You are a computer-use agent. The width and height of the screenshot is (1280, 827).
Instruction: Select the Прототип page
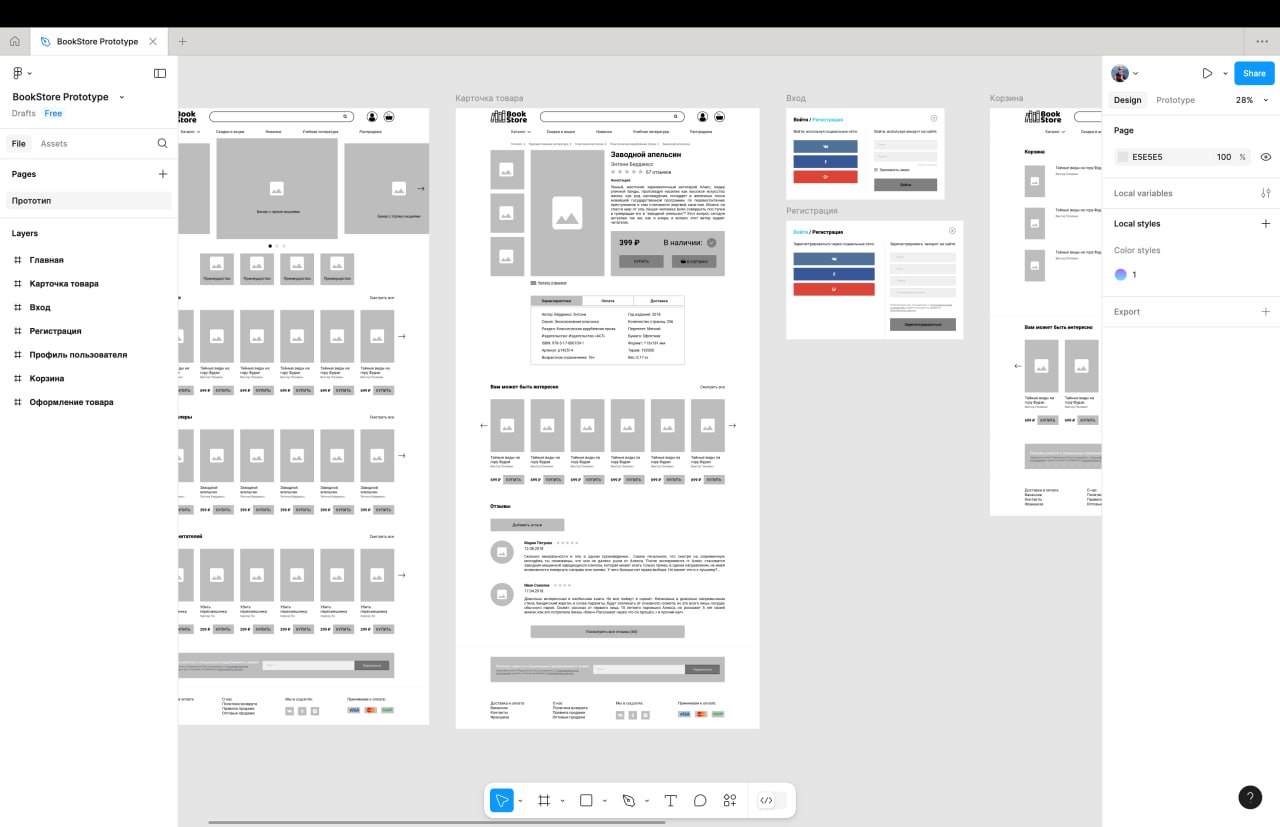(89, 201)
